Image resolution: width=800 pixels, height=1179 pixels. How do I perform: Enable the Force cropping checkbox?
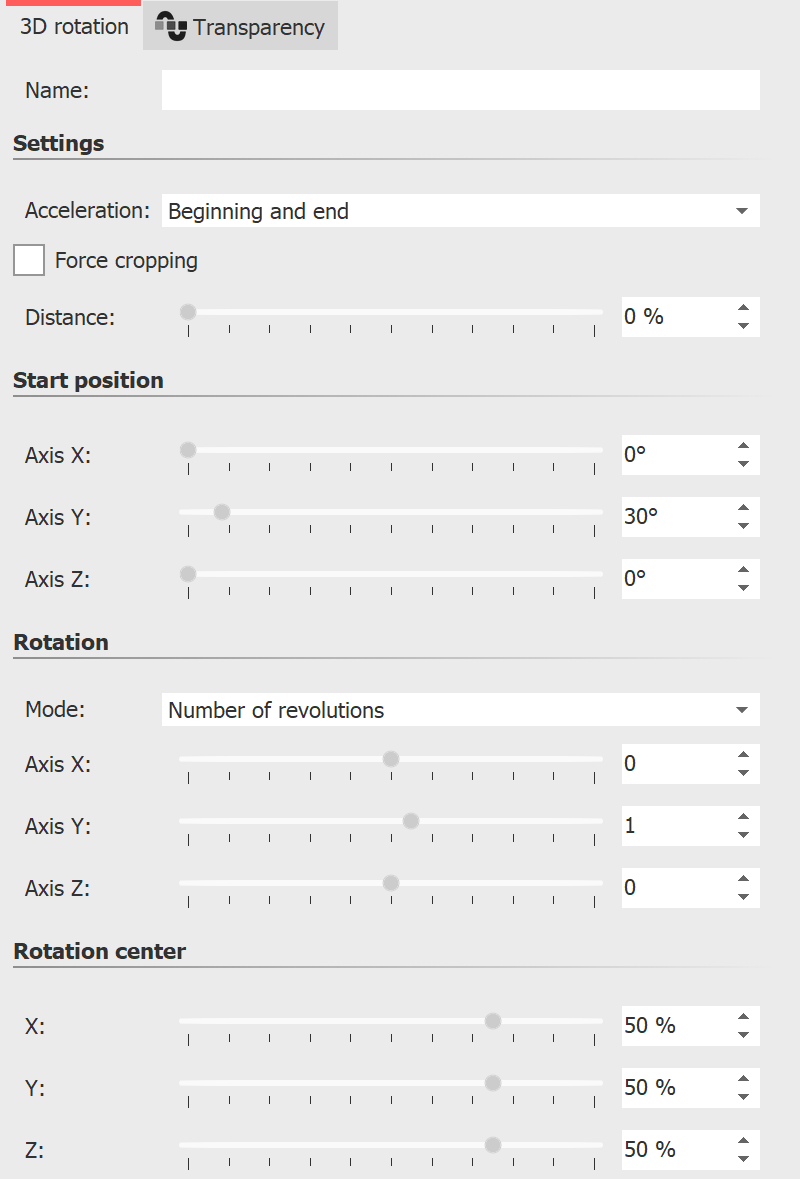(28, 260)
